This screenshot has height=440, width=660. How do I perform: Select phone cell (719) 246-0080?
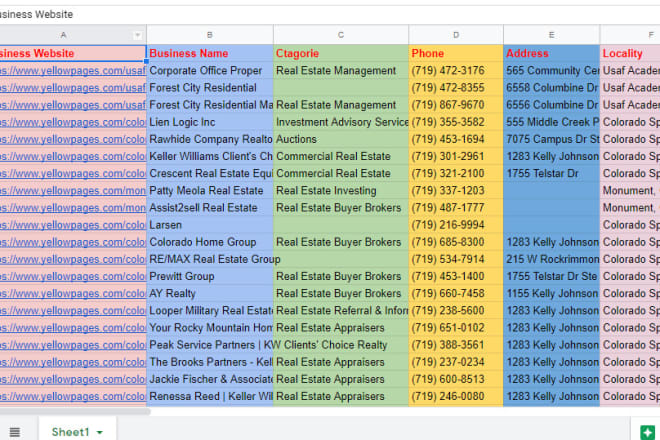(456, 397)
